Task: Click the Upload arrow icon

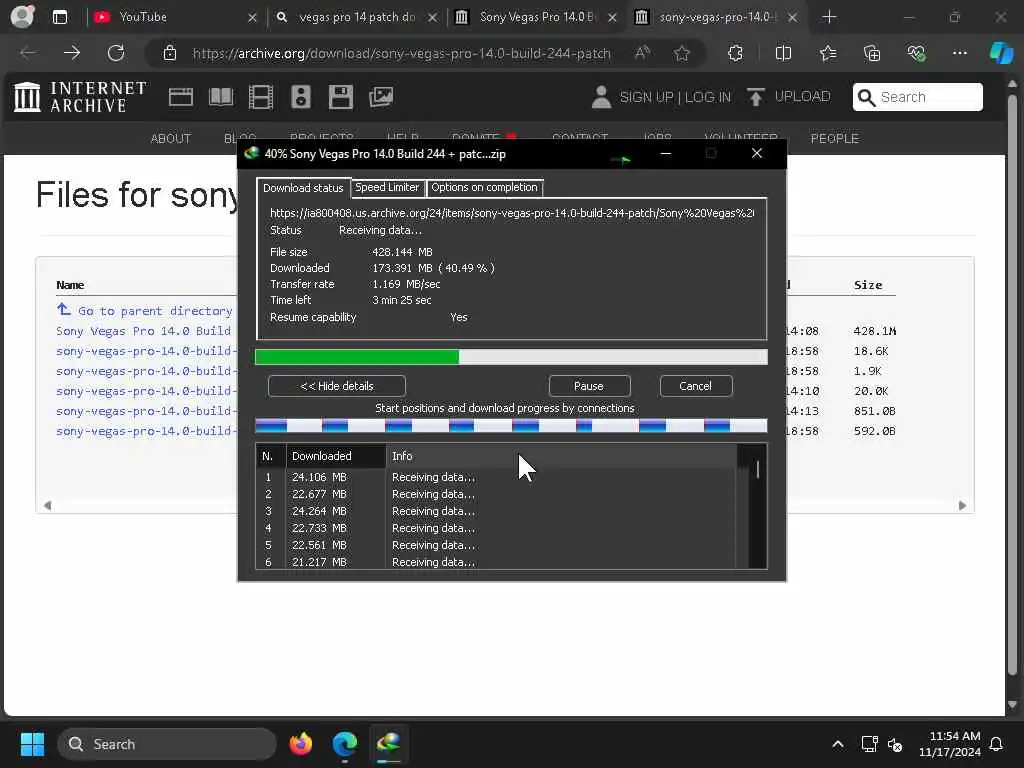Action: point(756,97)
